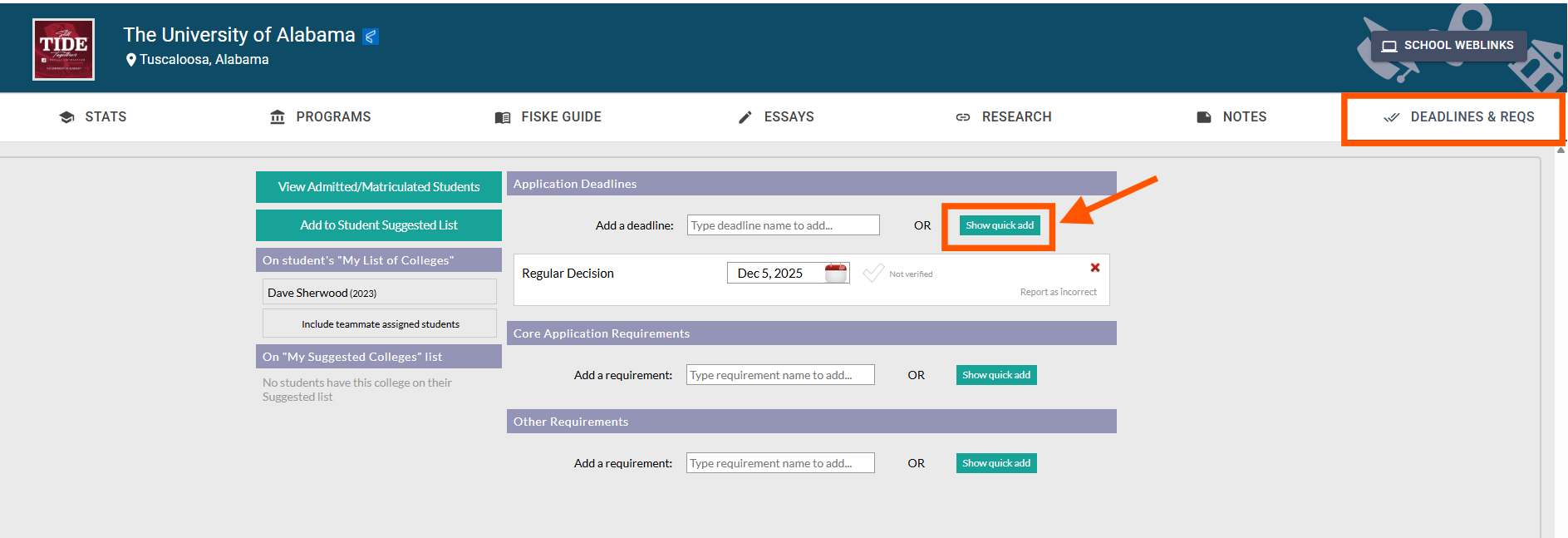Click the Application Deadlines section header

click(811, 184)
